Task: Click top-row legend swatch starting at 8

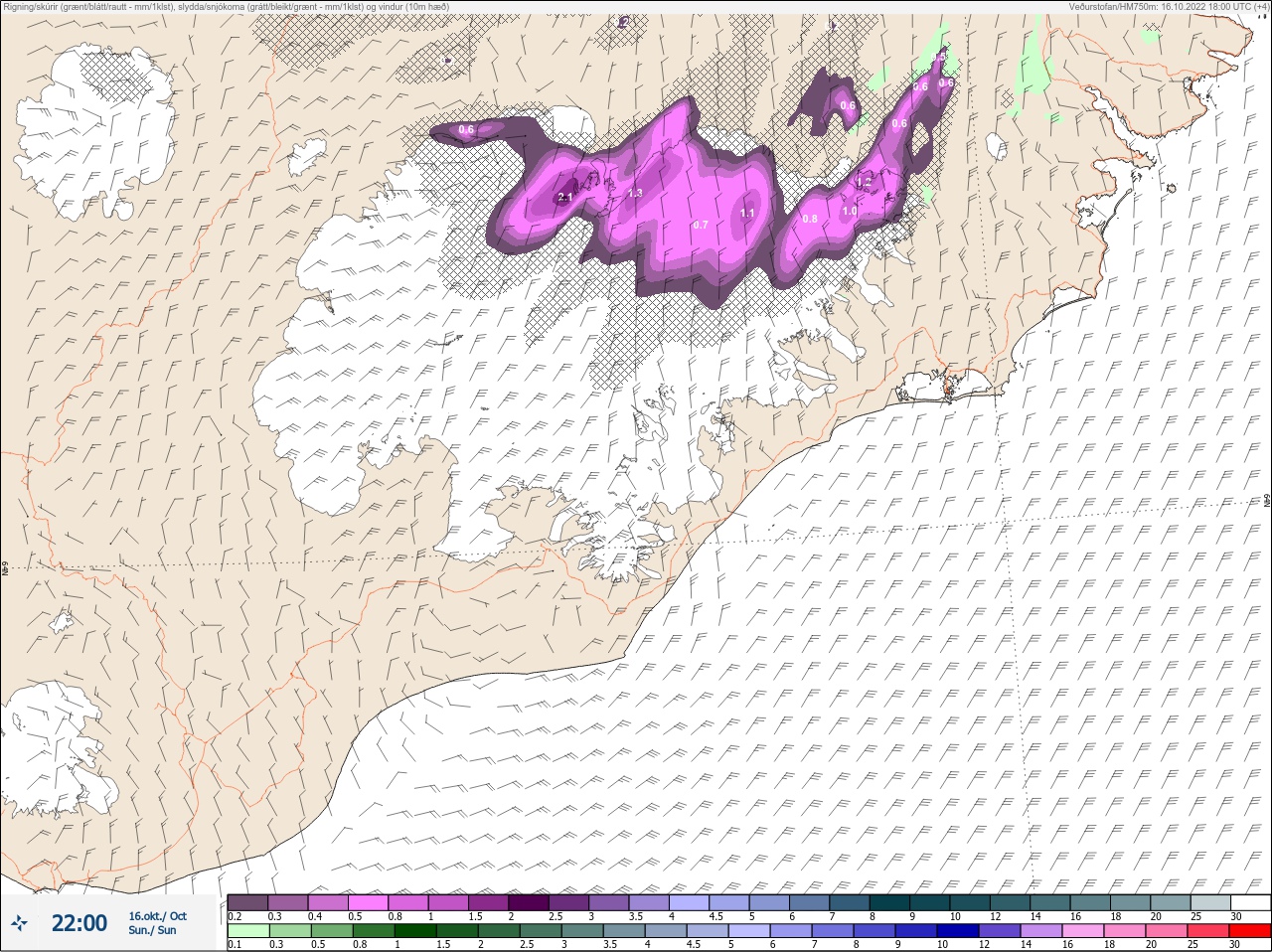Action: point(889,902)
